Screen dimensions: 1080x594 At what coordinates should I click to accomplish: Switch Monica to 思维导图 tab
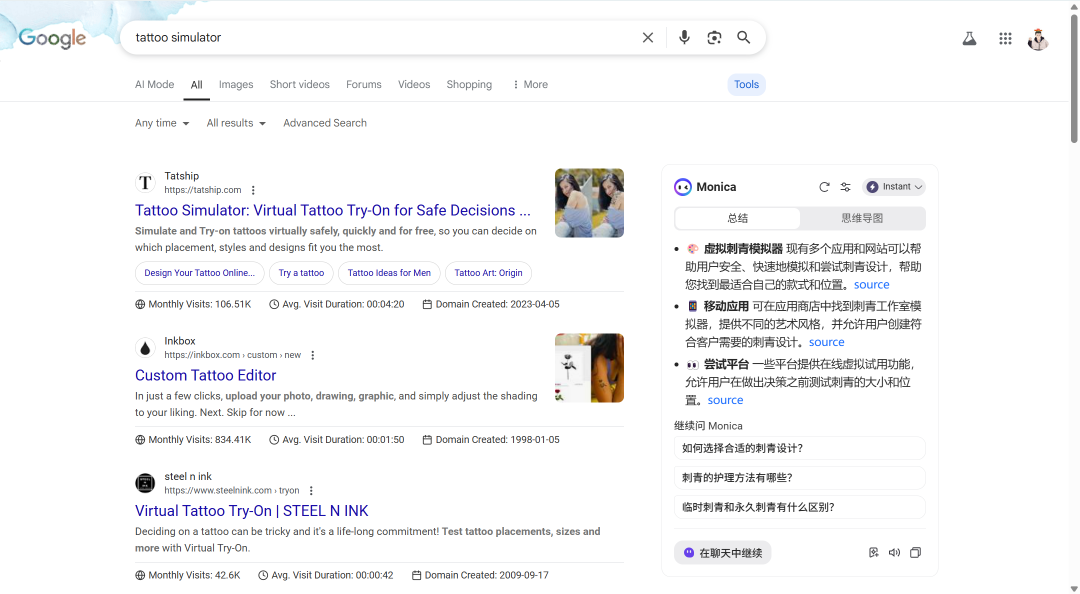tap(862, 218)
